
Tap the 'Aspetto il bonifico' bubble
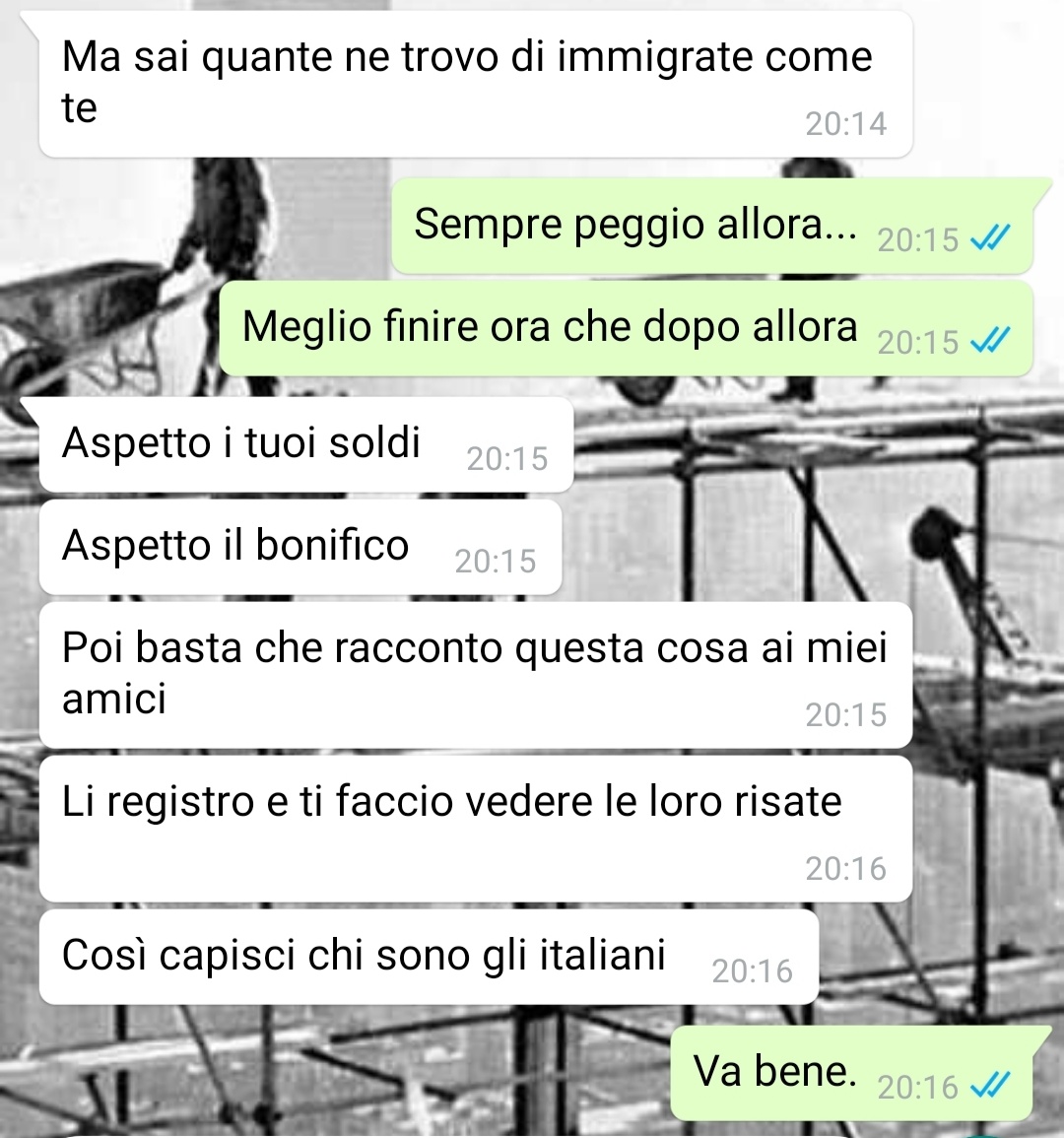(300, 547)
